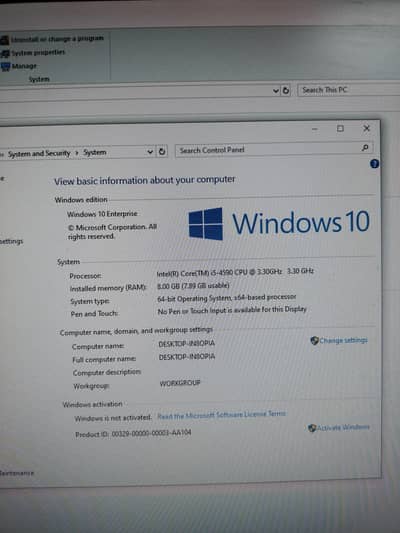
Task: Focus the Search This PC field
Action: point(348,90)
